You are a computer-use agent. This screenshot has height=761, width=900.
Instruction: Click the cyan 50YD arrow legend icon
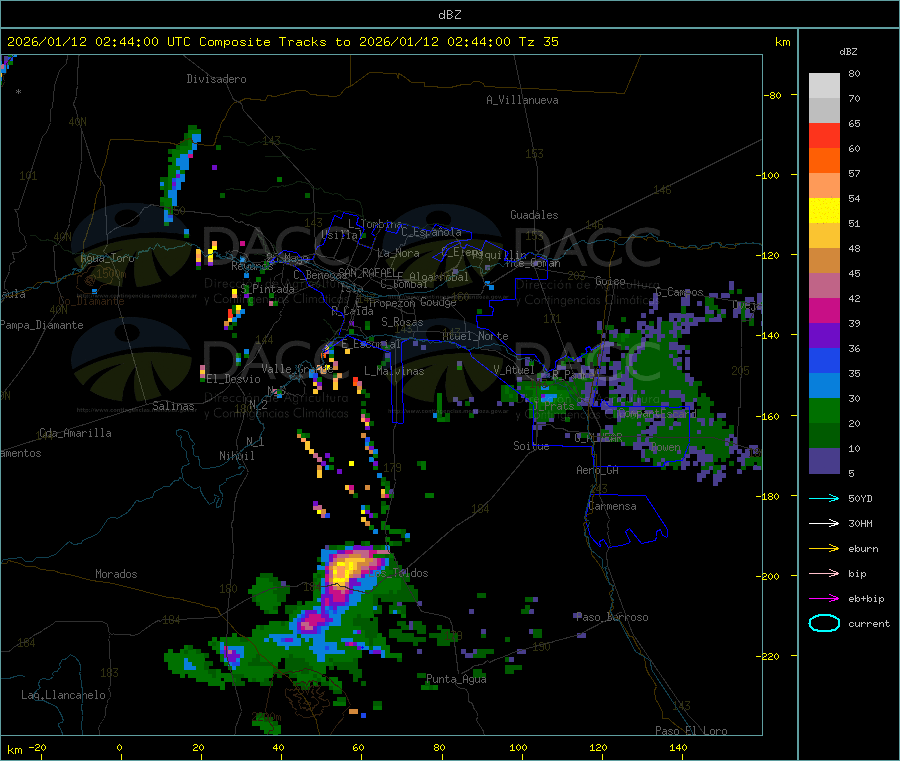pos(824,498)
